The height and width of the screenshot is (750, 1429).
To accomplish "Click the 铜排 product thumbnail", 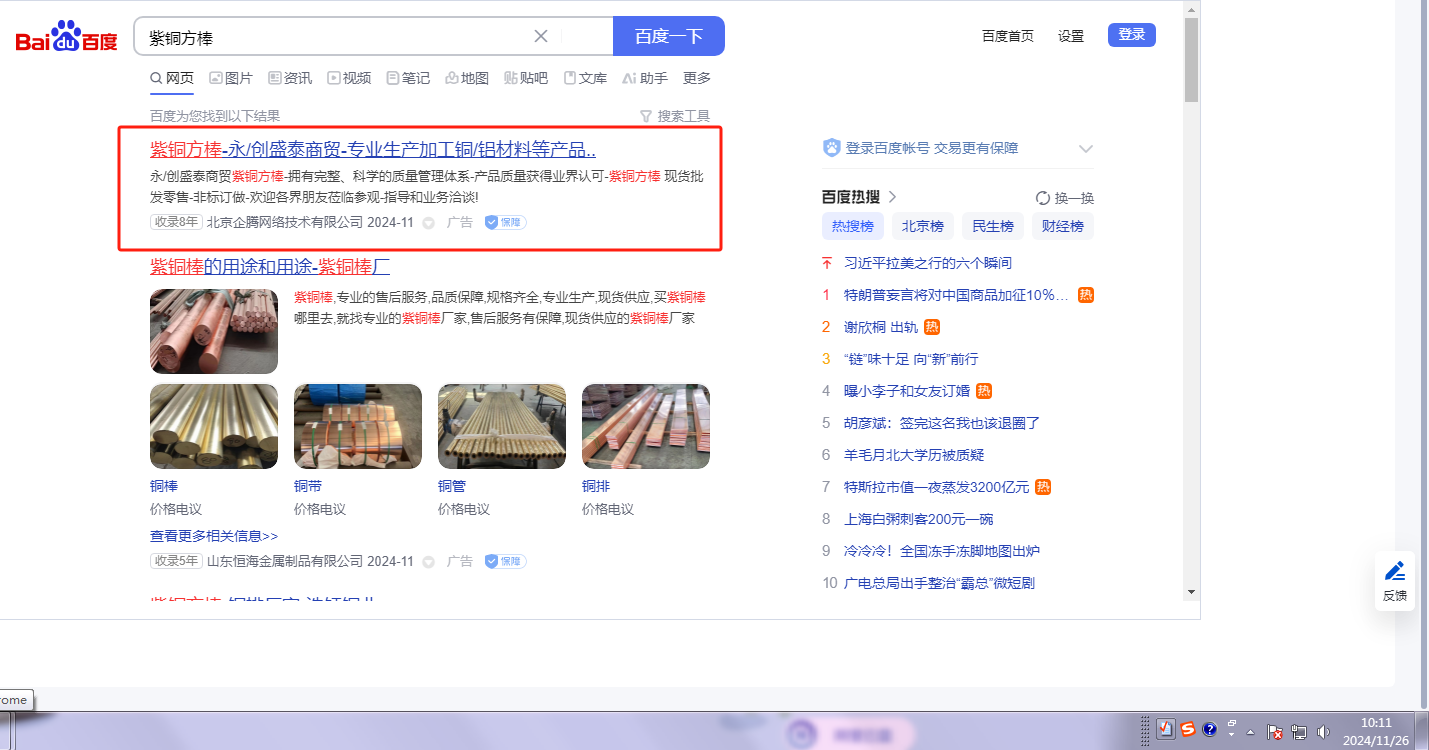I will click(646, 426).
